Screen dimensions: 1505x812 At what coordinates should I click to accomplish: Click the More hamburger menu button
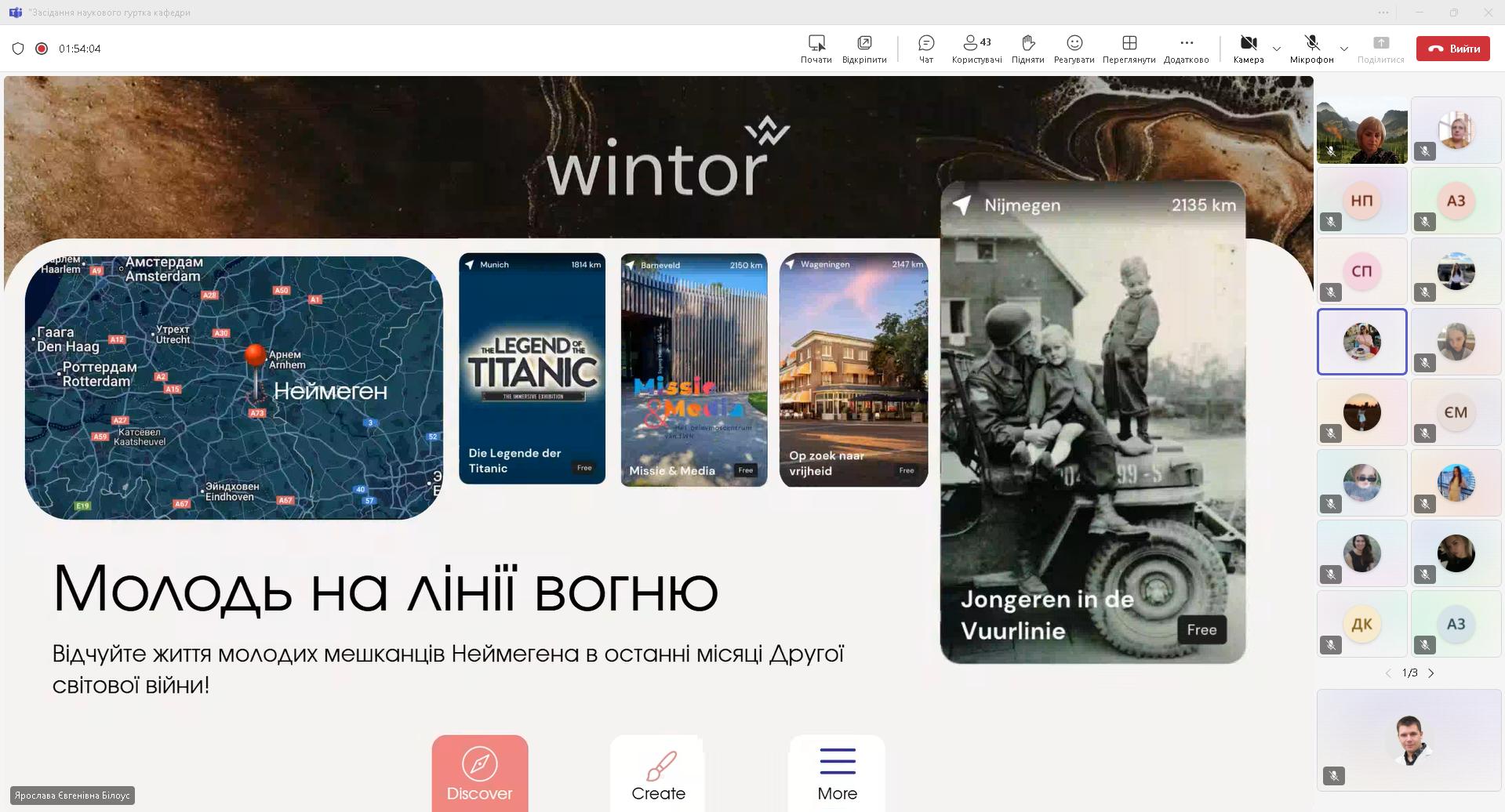pos(837,773)
